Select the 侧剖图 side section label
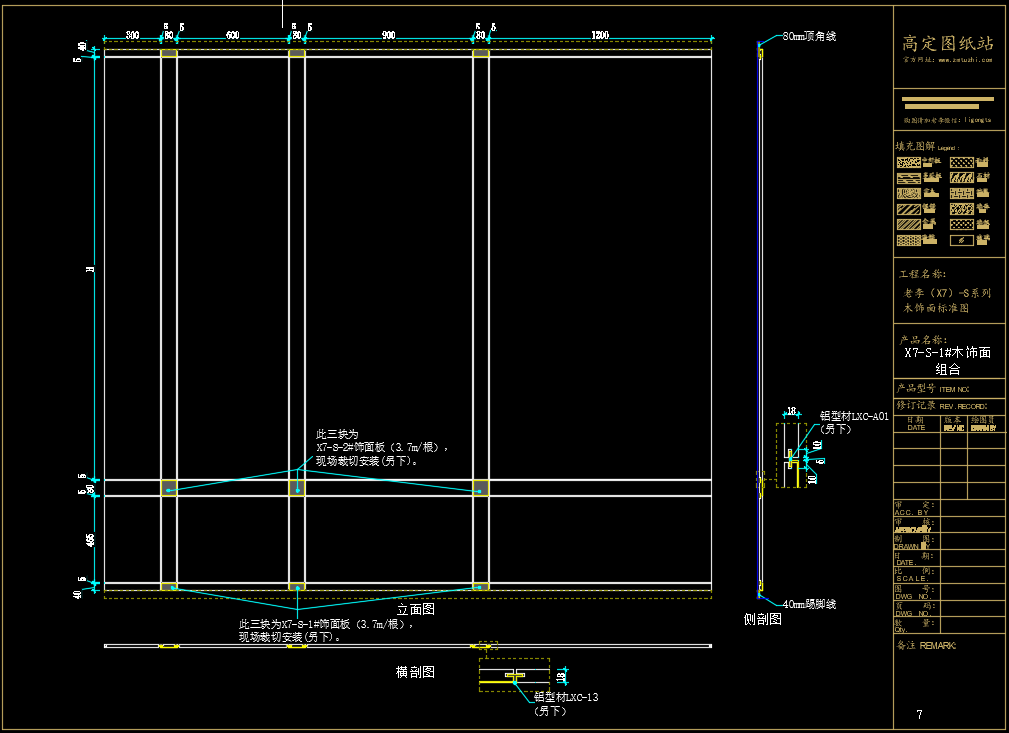The height and width of the screenshot is (733, 1009). [x=762, y=619]
